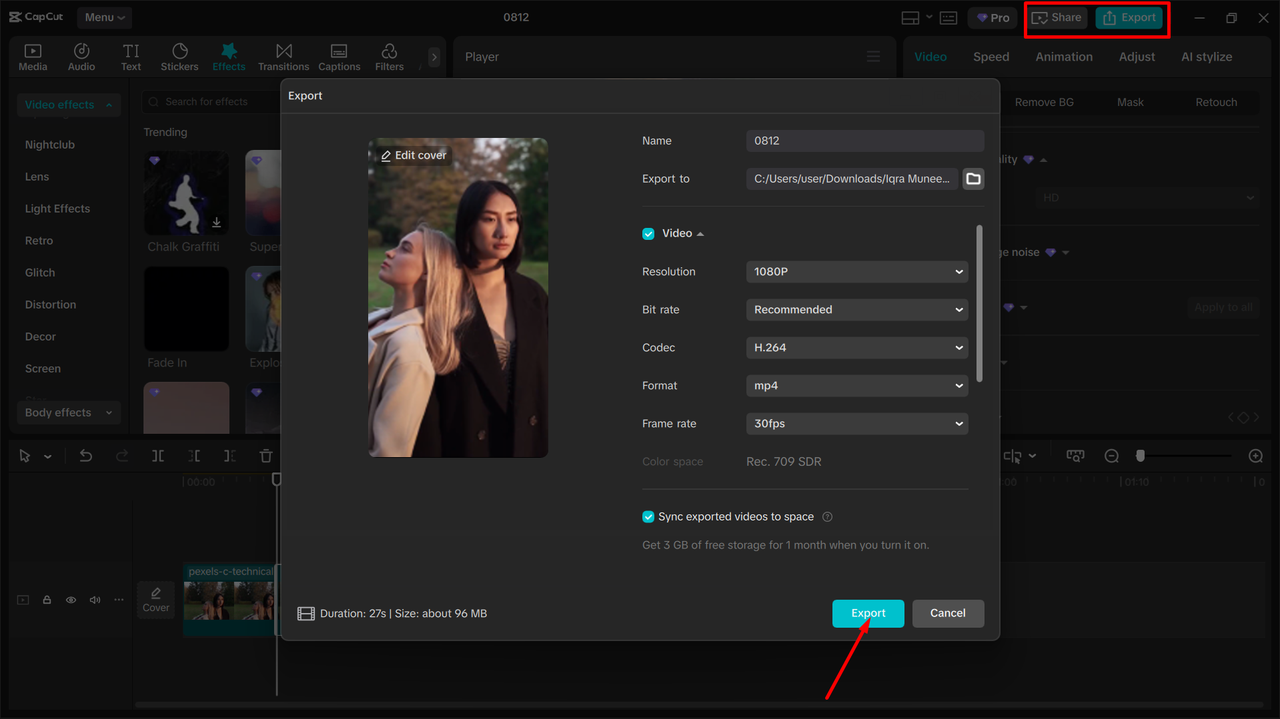Open the Menu dropdown
This screenshot has width=1280, height=719.
click(x=104, y=17)
